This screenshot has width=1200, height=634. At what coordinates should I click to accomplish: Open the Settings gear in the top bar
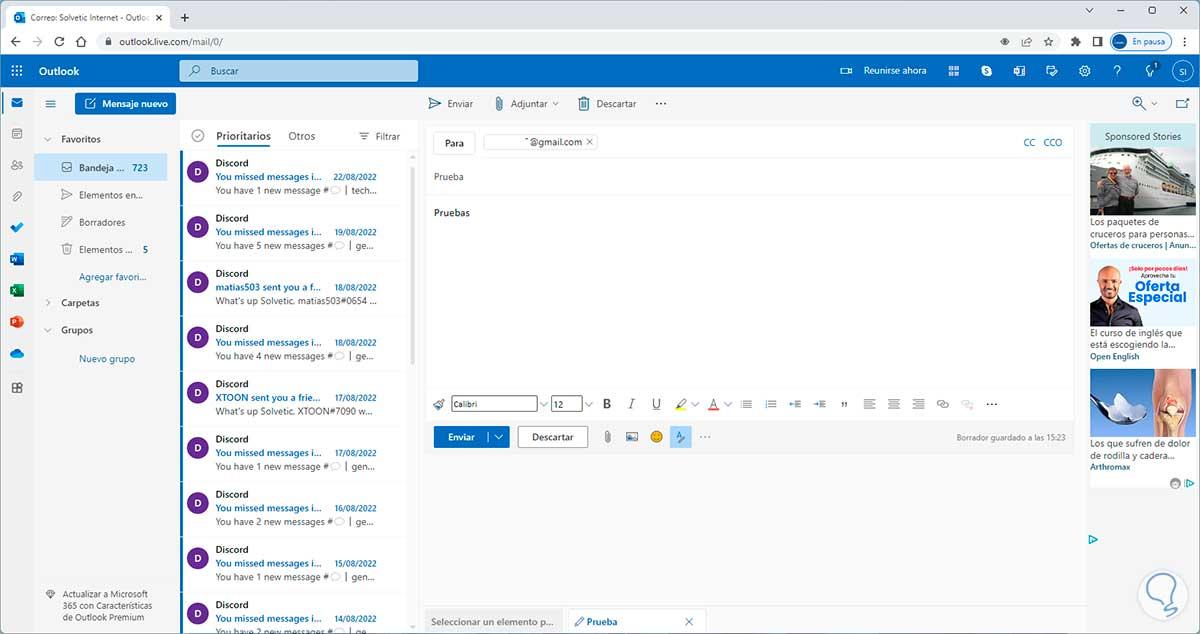pyautogui.click(x=1084, y=70)
